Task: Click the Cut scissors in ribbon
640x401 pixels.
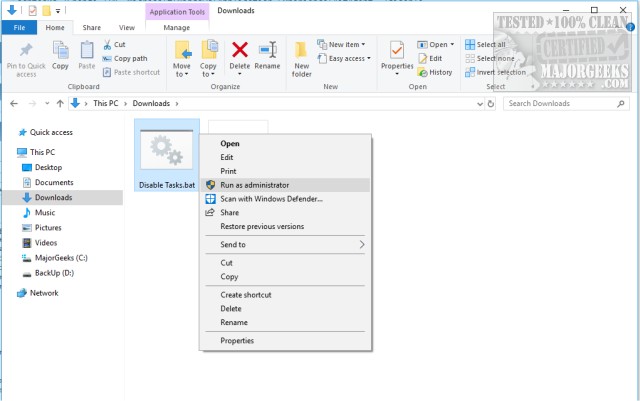Action: [108, 44]
